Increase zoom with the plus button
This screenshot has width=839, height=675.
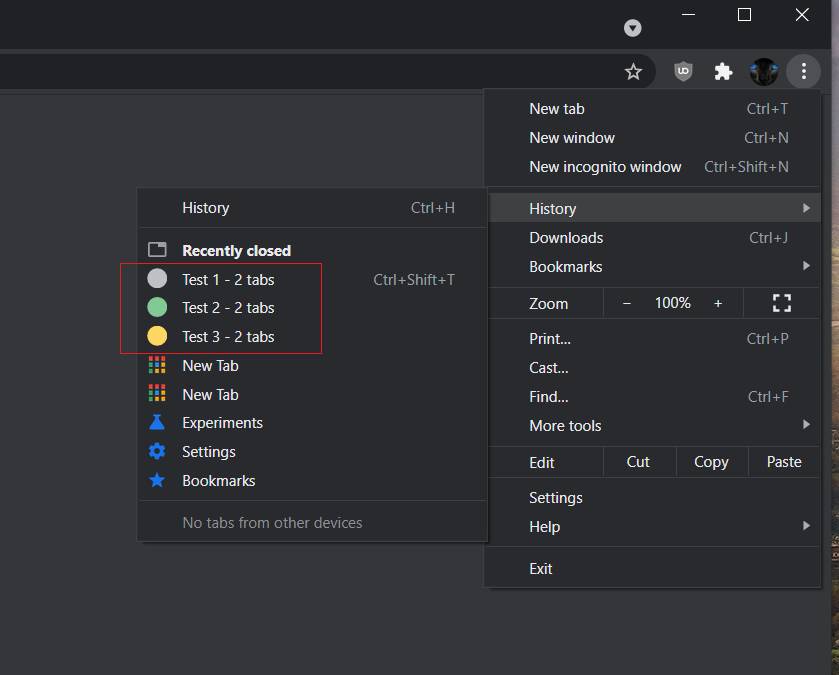click(718, 303)
